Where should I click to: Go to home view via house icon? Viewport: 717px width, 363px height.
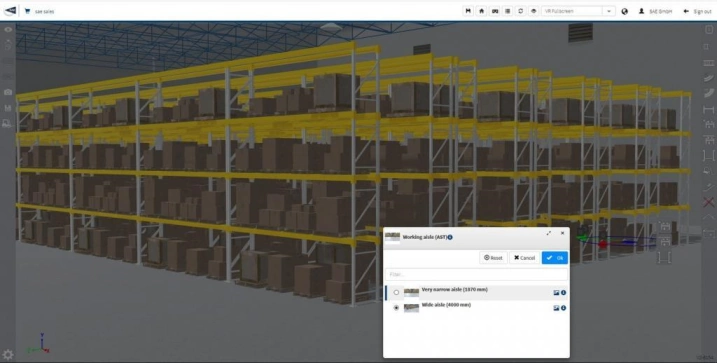[481, 11]
